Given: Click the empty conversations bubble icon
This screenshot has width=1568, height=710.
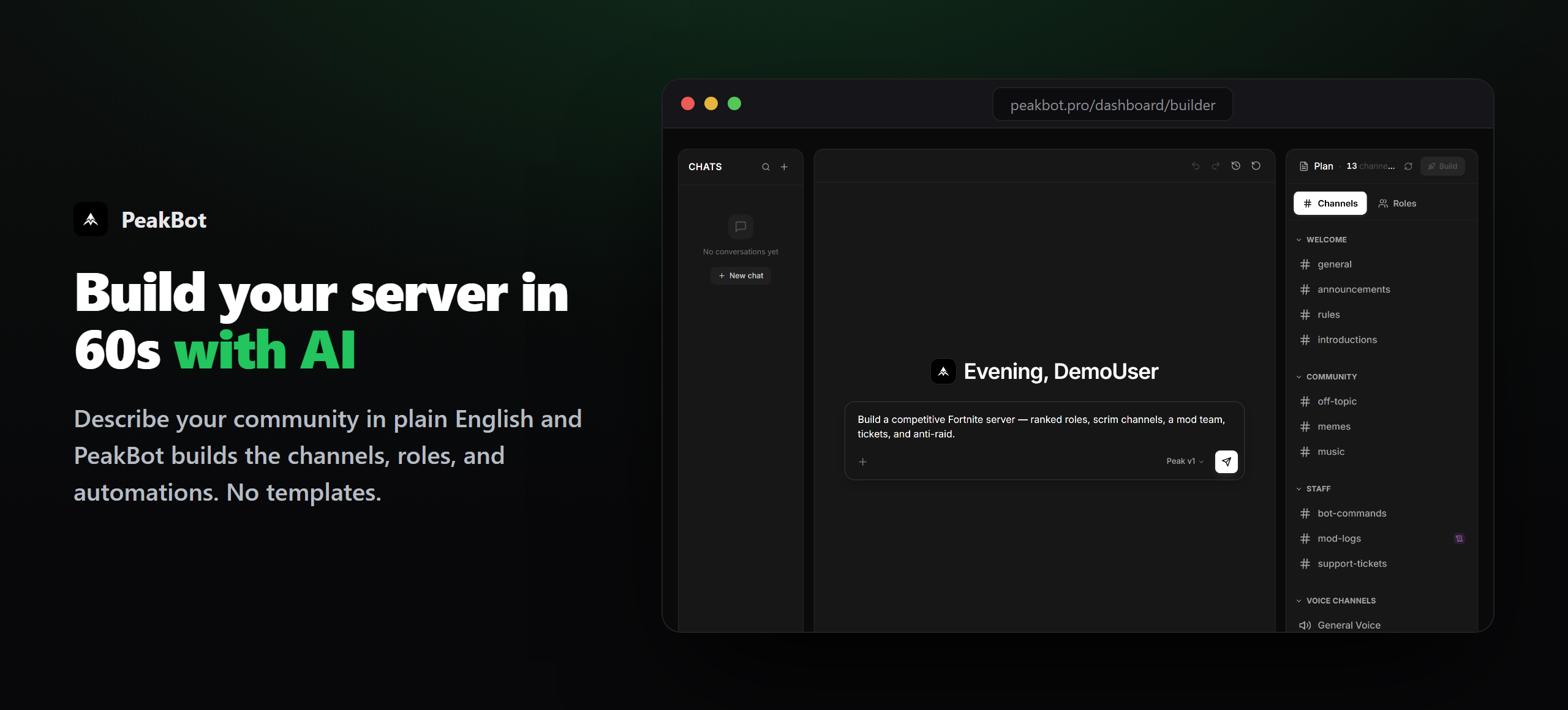Looking at the screenshot, I should pos(741,226).
